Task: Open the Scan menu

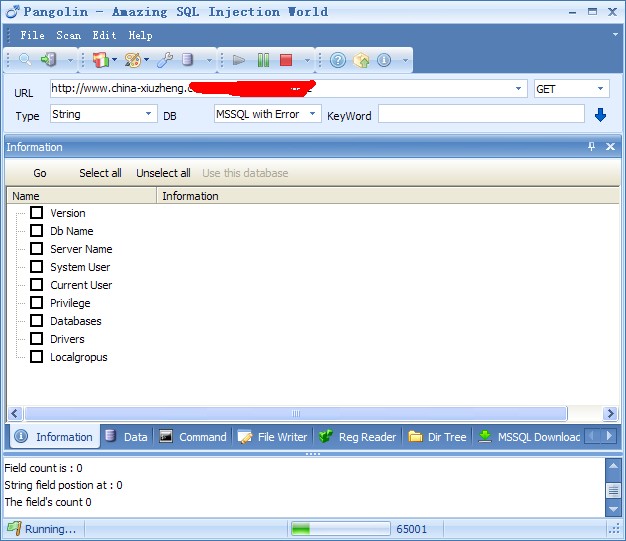Action: 68,35
